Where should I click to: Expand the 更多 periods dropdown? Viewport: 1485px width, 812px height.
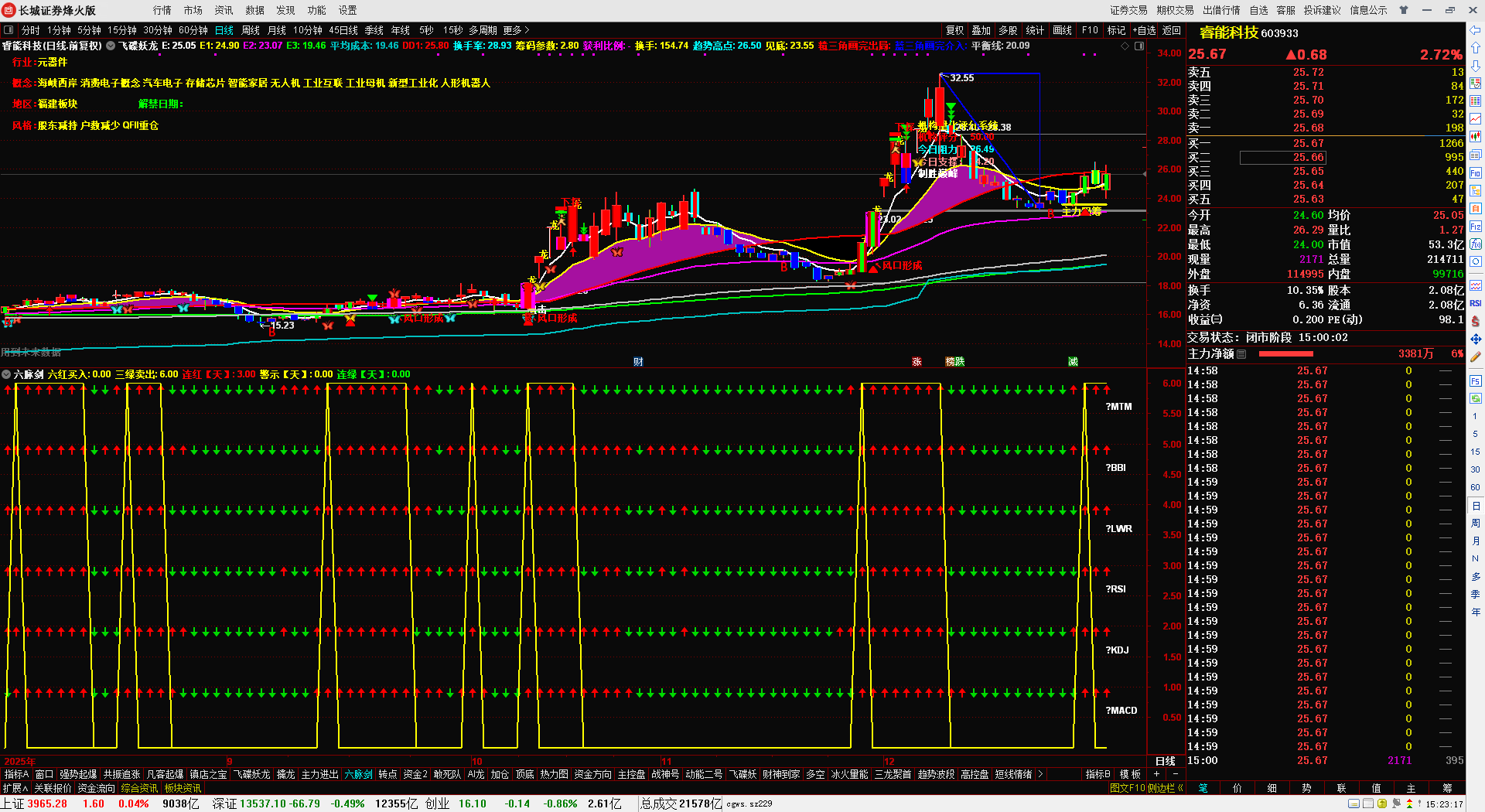click(x=516, y=30)
